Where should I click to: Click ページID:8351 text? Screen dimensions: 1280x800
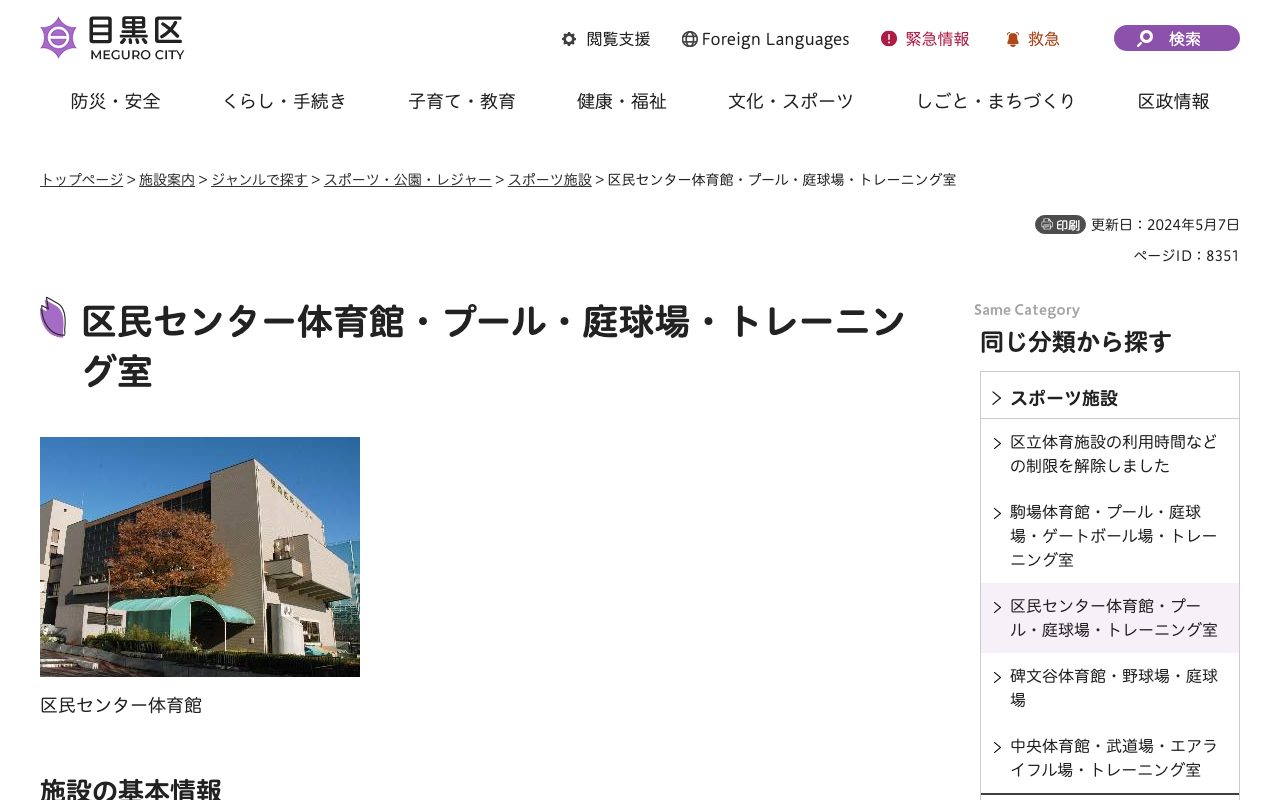point(1186,256)
